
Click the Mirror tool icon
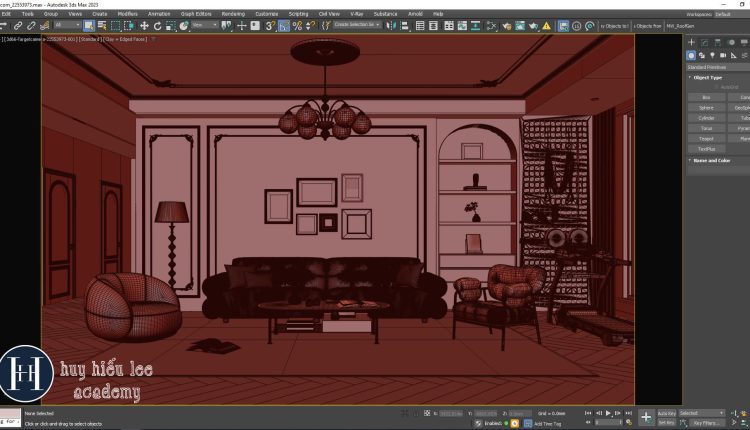[x=391, y=25]
